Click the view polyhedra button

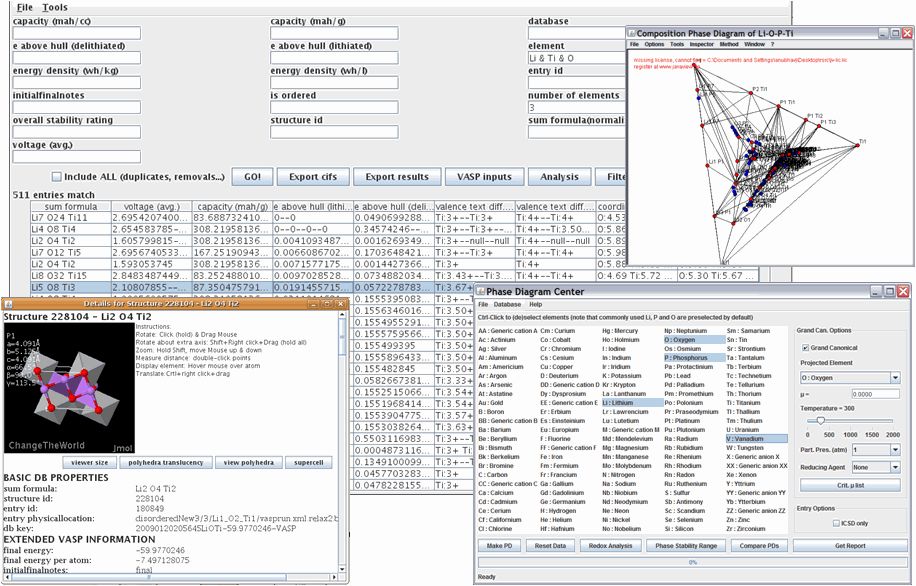[x=248, y=462]
